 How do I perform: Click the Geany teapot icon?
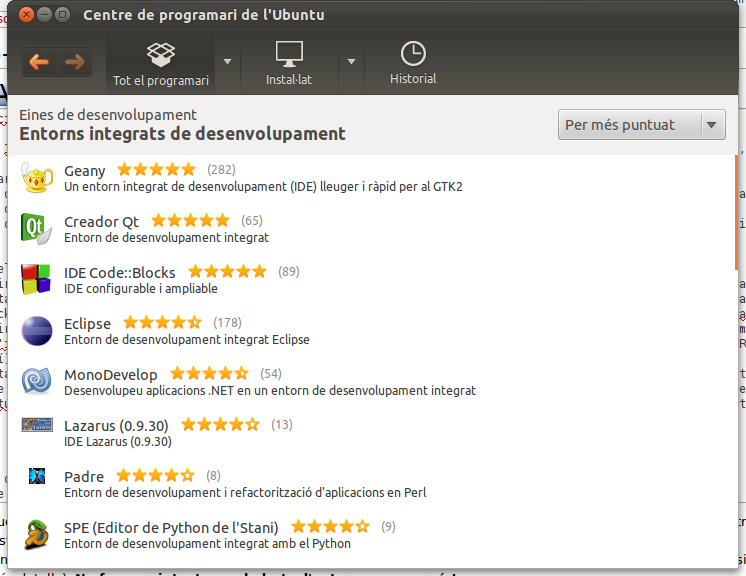pos(37,178)
